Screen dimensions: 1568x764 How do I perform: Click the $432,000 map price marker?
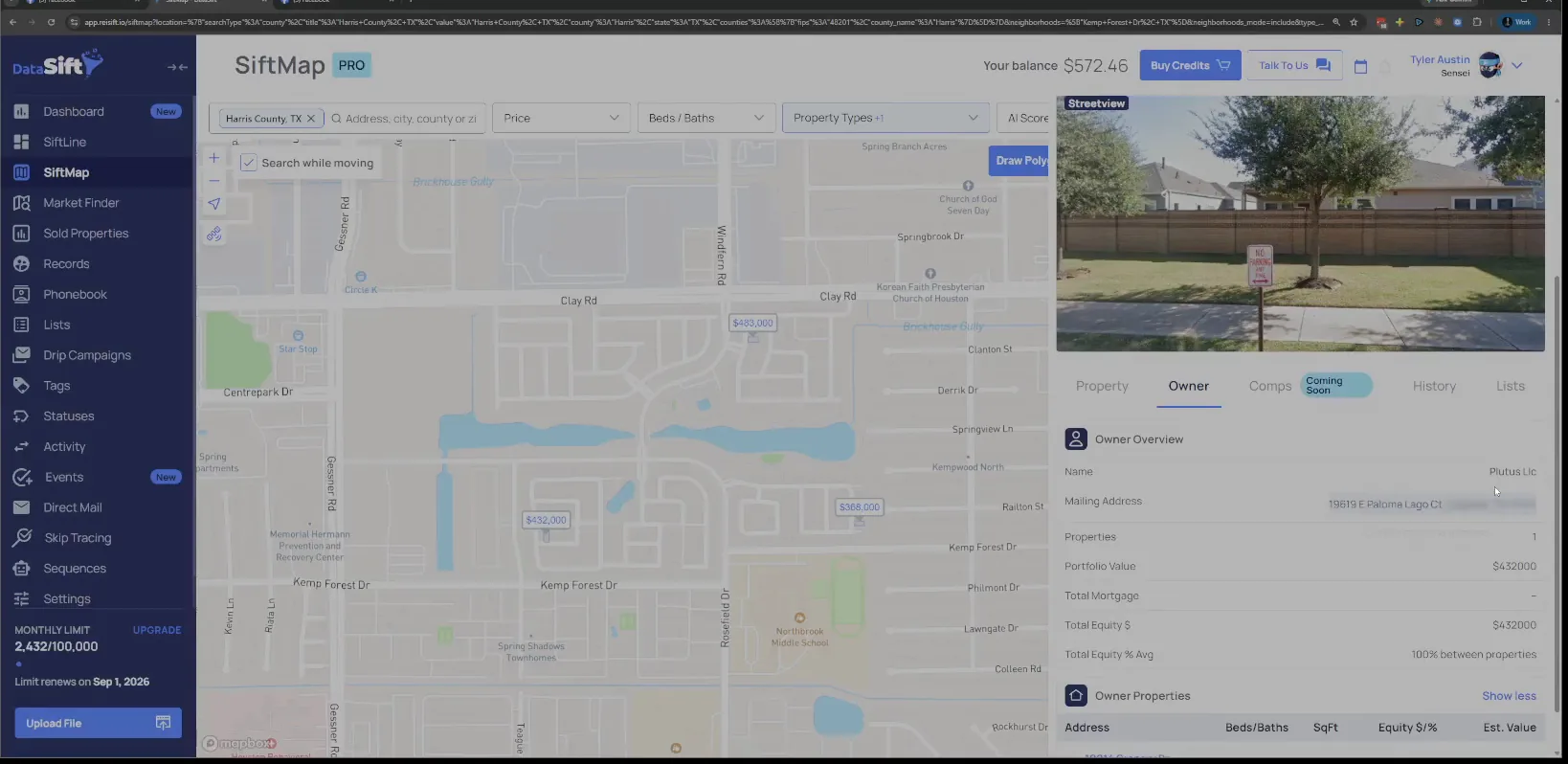tap(546, 520)
